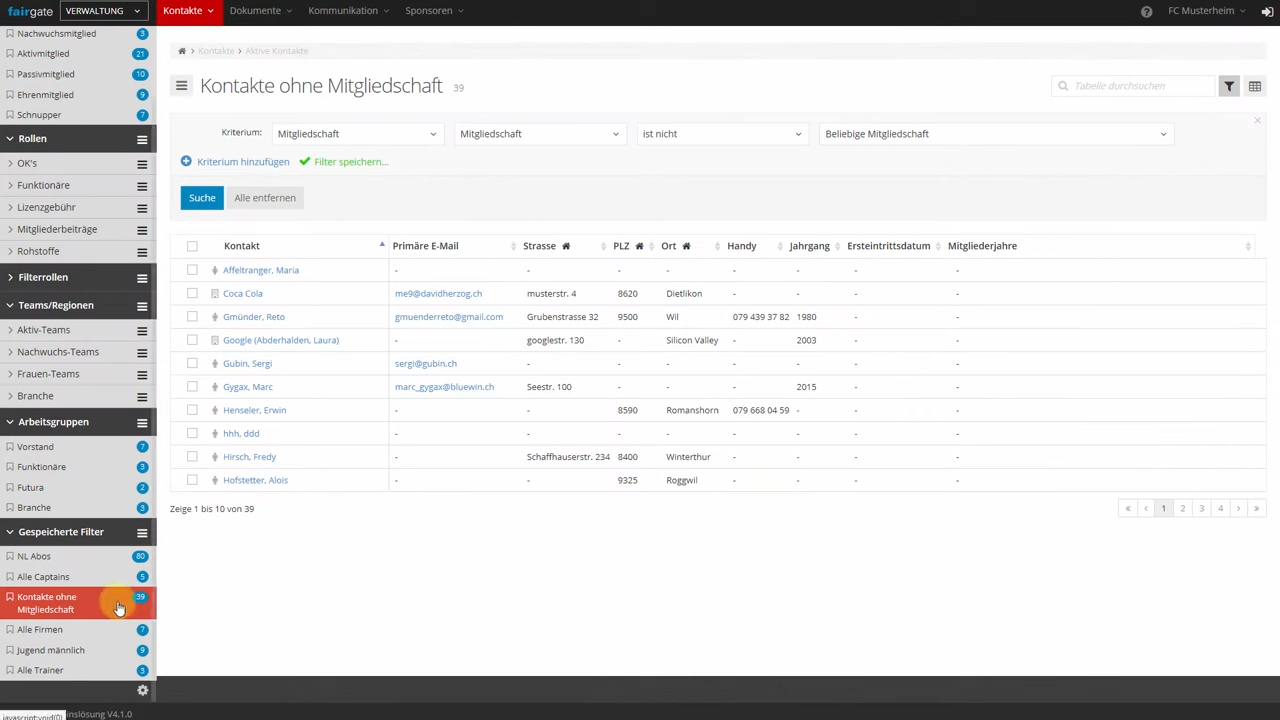This screenshot has width=1280, height=720.
Task: Open the Sponsoren top menu
Action: pyautogui.click(x=434, y=11)
